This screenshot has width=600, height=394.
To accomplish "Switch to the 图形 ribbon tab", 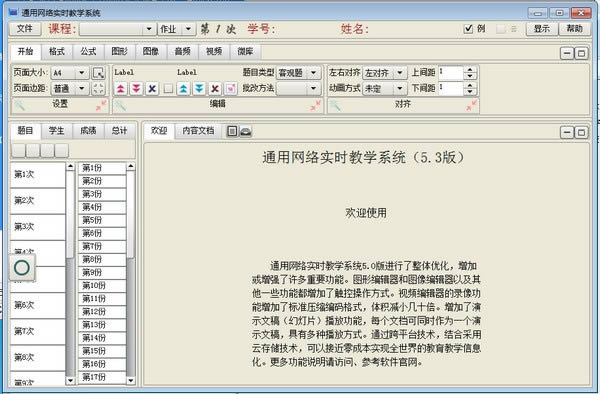I will coord(119,51).
